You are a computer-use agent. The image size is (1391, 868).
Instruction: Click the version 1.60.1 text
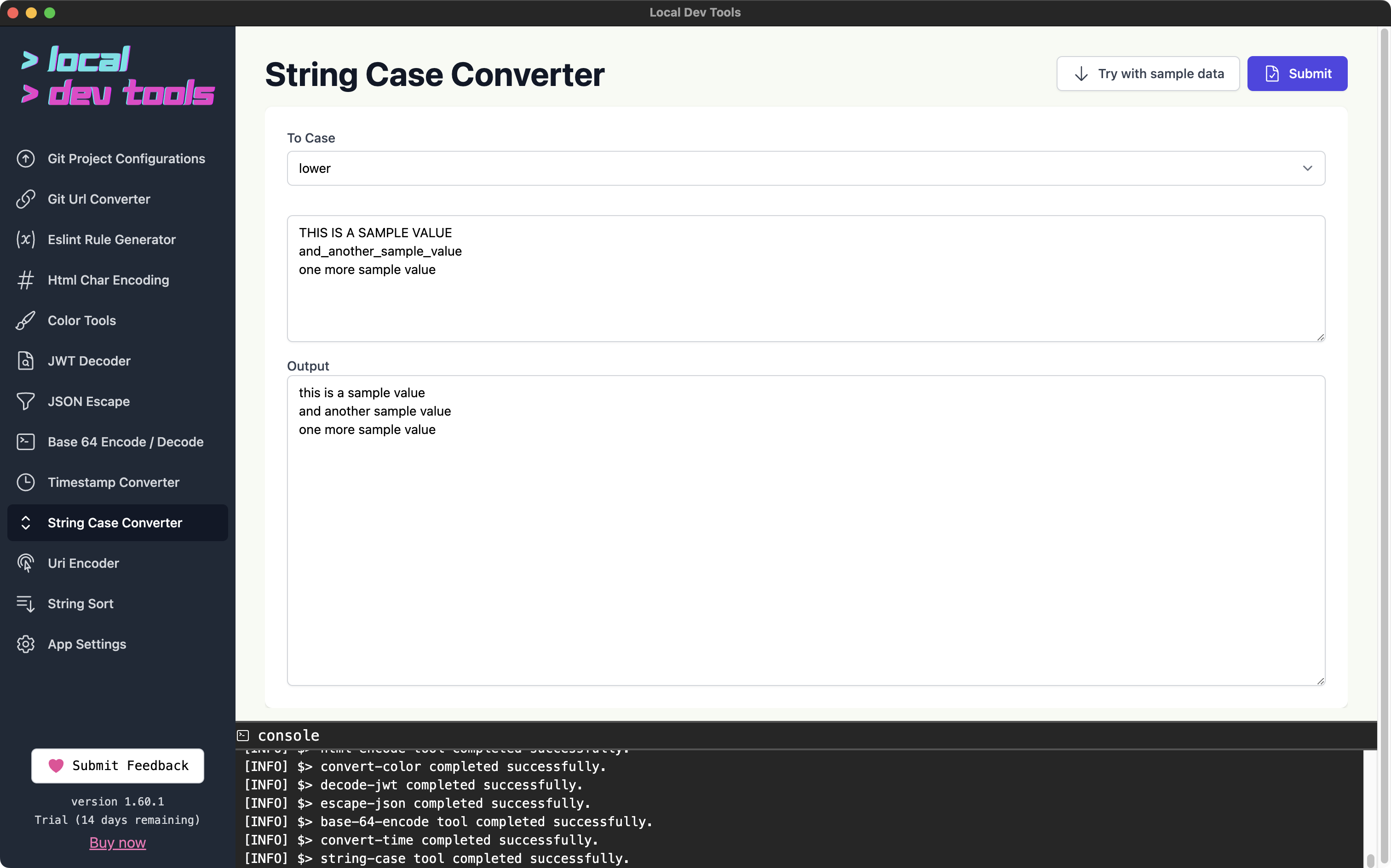tap(118, 801)
